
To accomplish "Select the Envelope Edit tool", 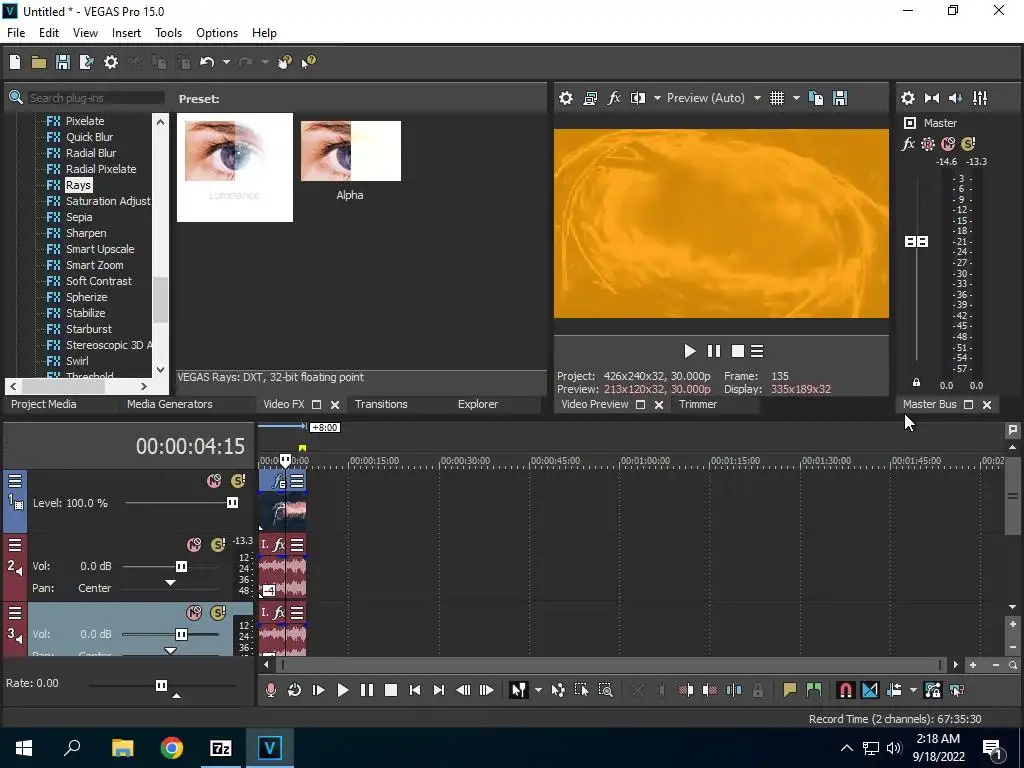I will pos(558,690).
